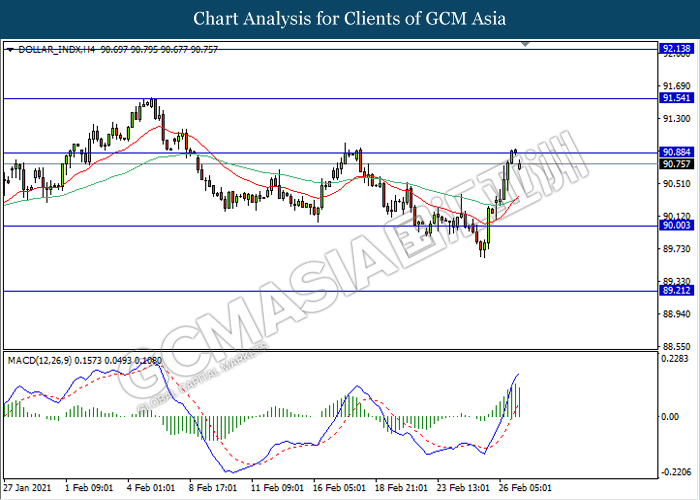Click the 26 Feb 05:01 time label
This screenshot has width=700, height=500.
(x=525, y=489)
